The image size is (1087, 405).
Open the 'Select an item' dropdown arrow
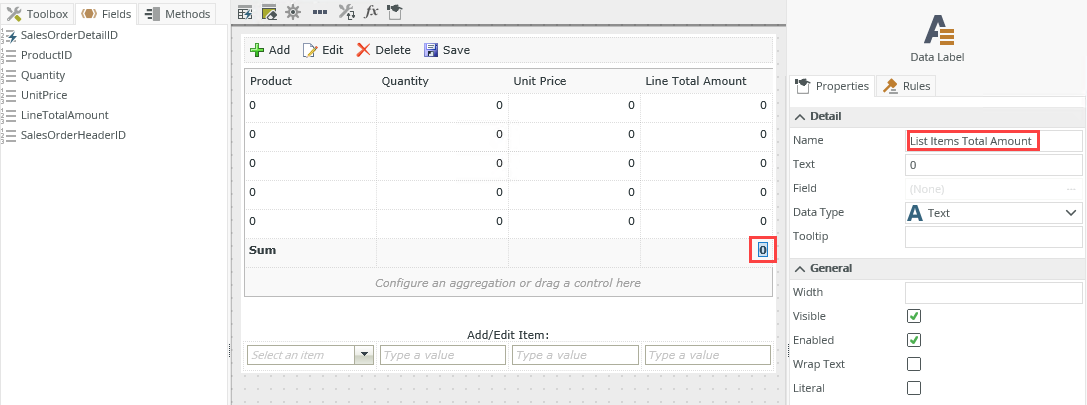[364, 355]
